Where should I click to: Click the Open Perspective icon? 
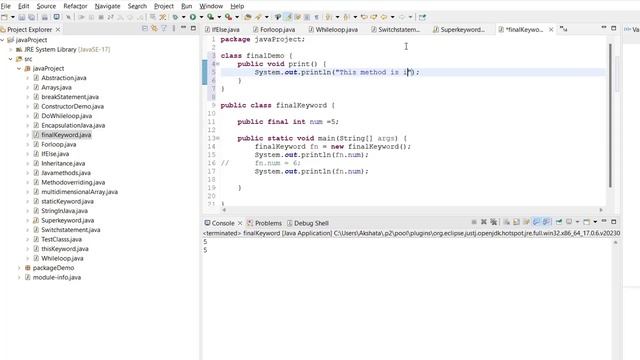pos(422,17)
